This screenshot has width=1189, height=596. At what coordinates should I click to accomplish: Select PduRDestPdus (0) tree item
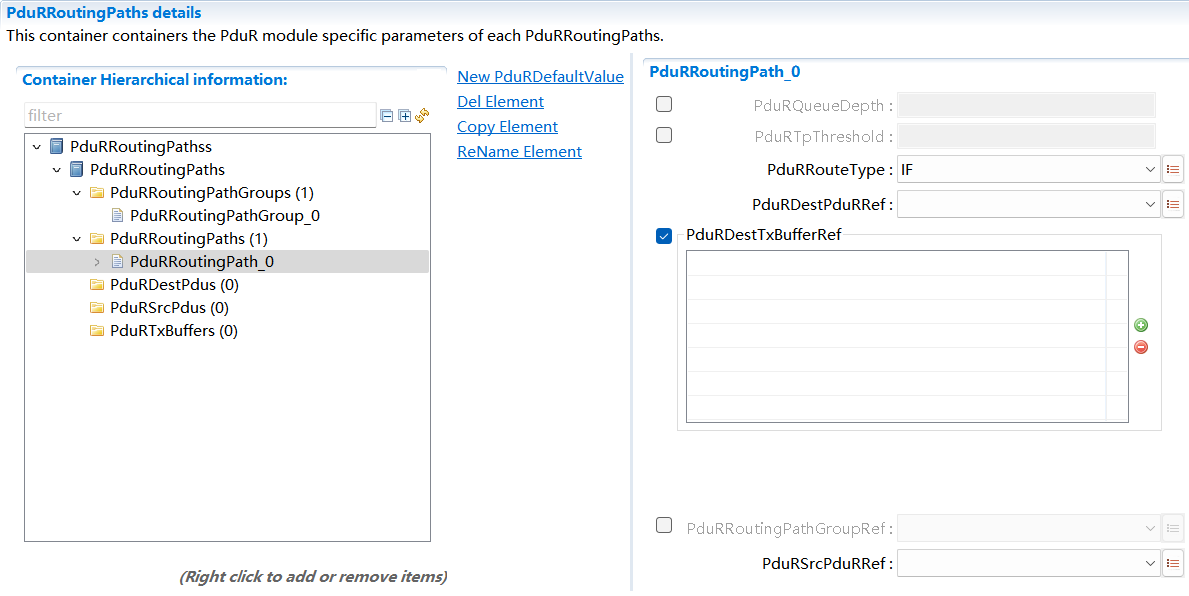pyautogui.click(x=174, y=285)
